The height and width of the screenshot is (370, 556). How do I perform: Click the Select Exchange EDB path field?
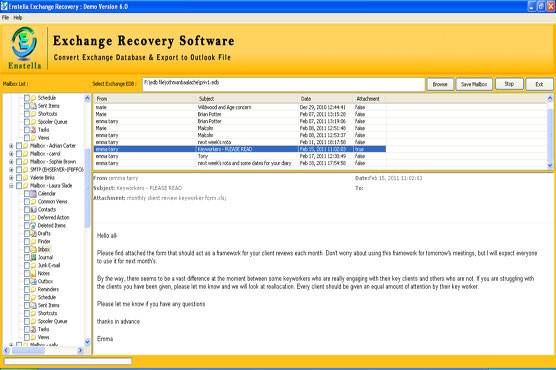(284, 84)
